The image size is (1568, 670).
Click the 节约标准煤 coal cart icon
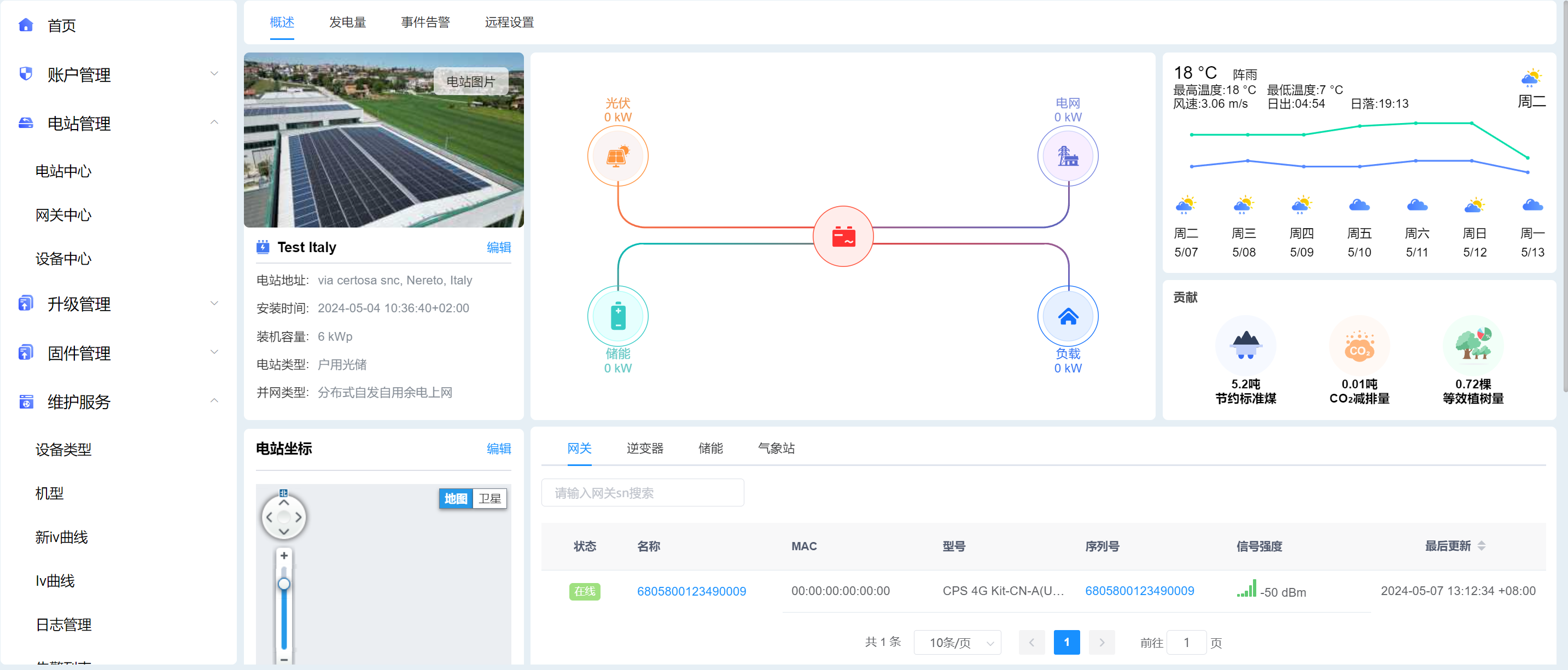(x=1245, y=345)
